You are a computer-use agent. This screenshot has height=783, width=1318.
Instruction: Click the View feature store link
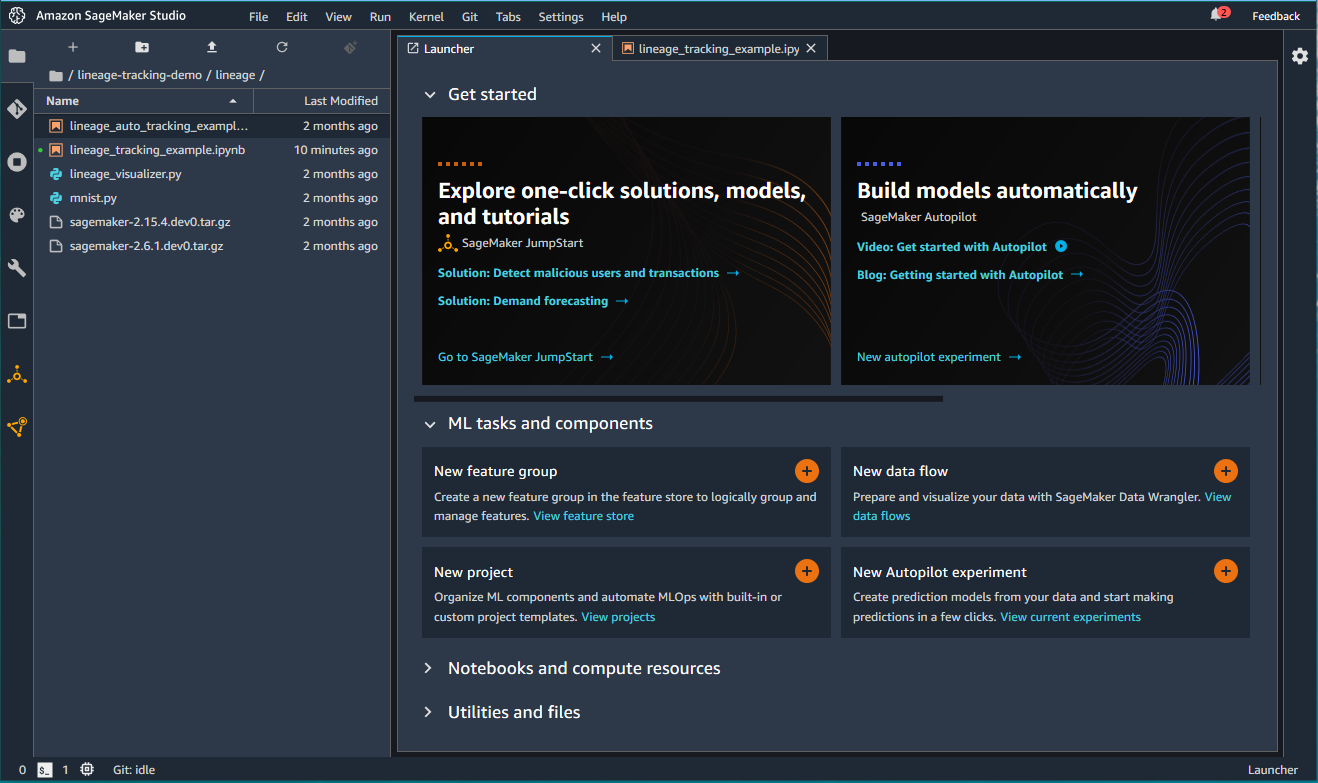[583, 516]
